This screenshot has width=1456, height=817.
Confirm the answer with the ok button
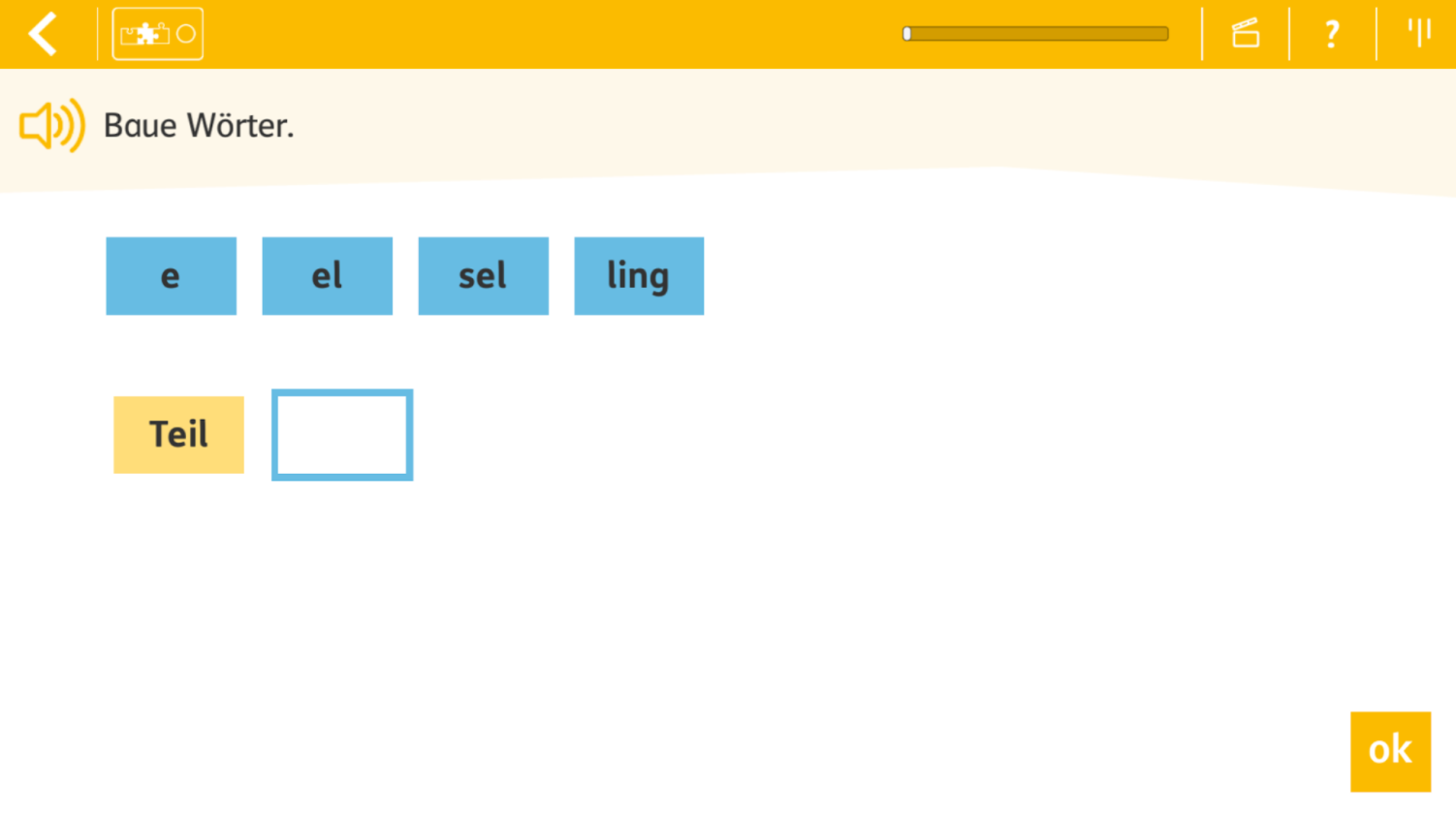pyautogui.click(x=1390, y=752)
